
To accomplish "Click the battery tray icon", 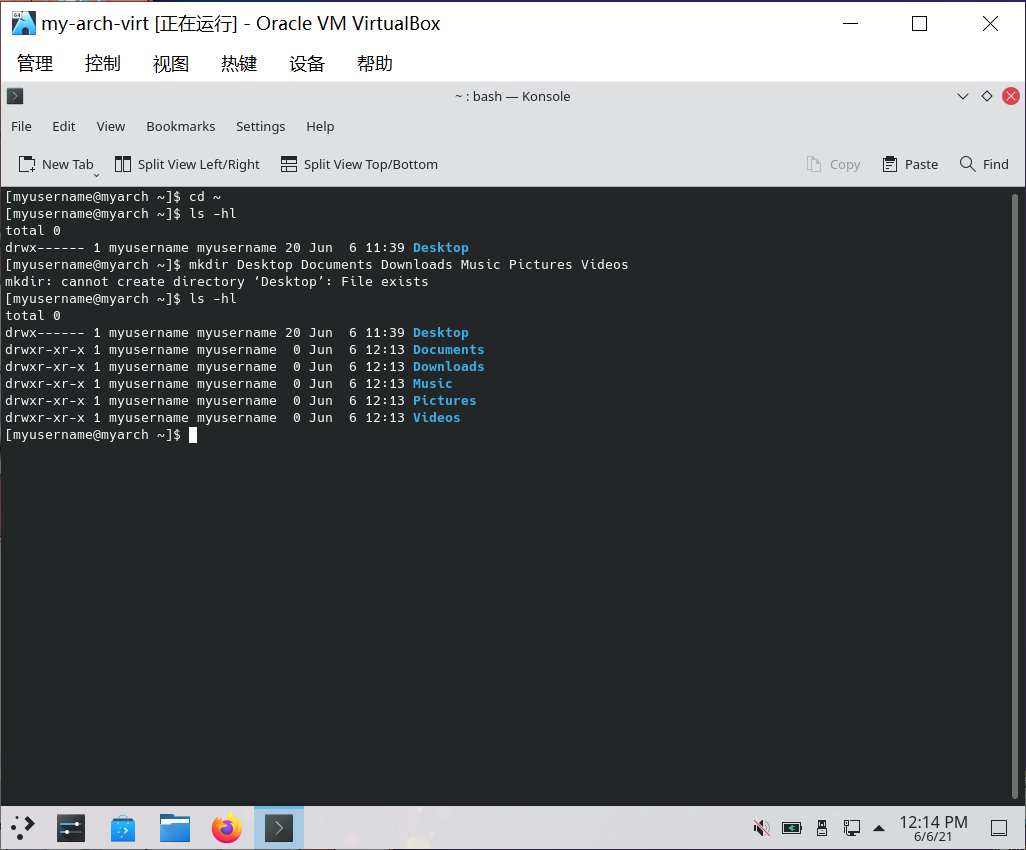I will click(792, 827).
